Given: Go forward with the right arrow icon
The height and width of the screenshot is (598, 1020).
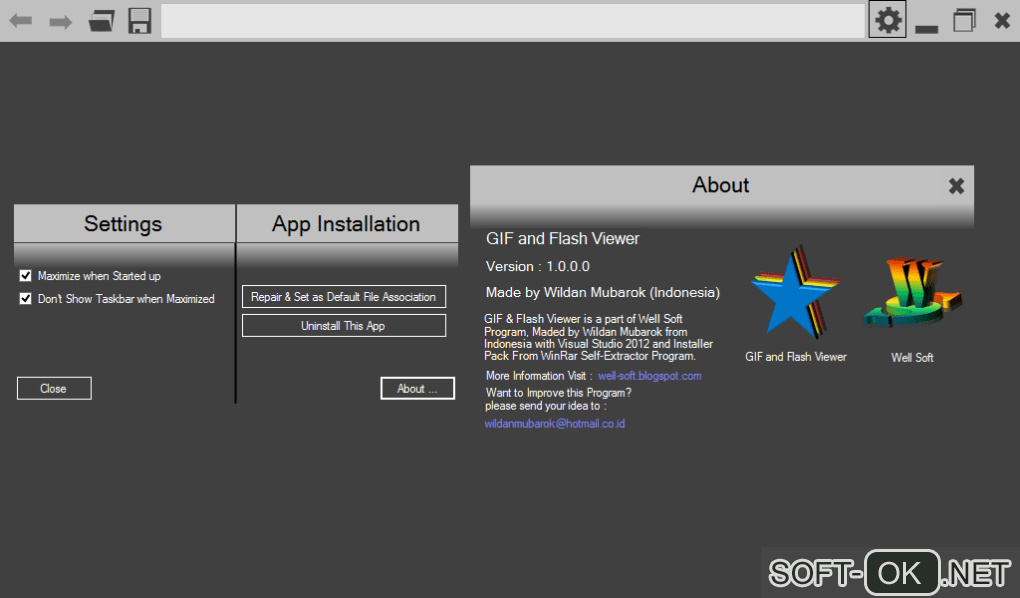Looking at the screenshot, I should click(60, 22).
